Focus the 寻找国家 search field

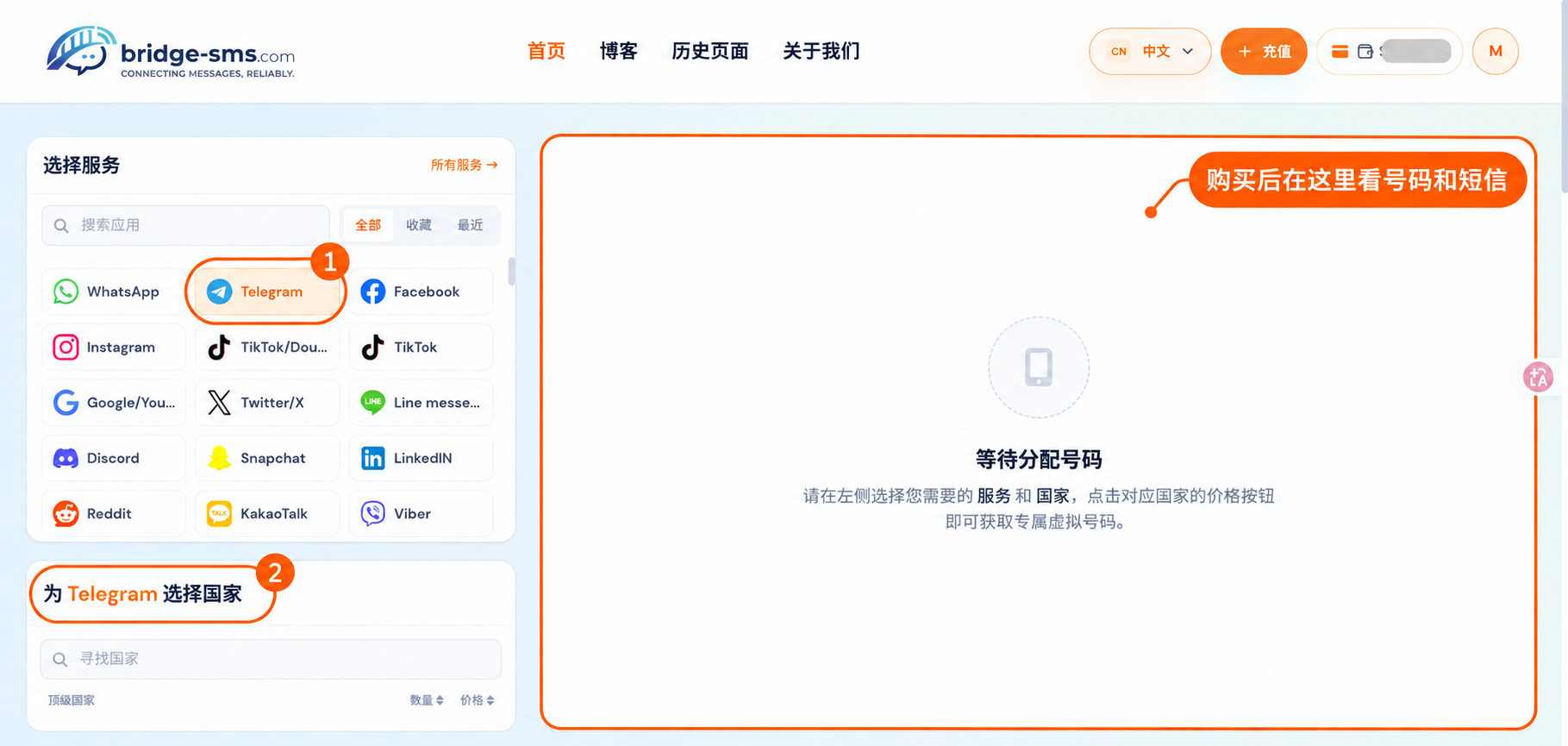pos(271,659)
